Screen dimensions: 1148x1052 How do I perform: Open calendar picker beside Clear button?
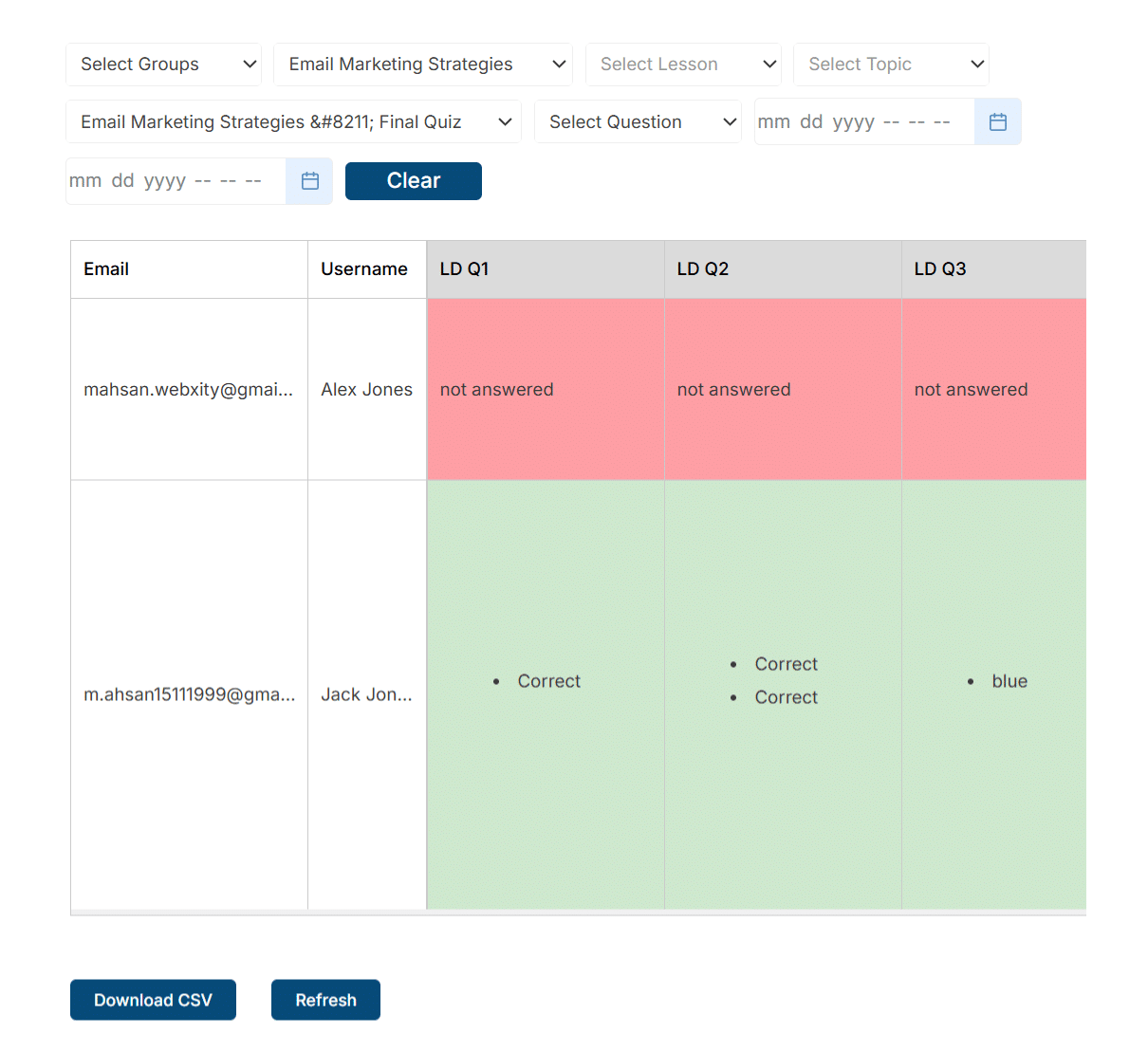(309, 181)
